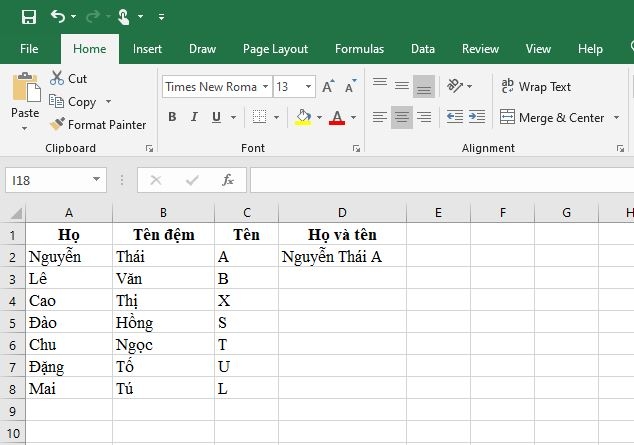Viewport: 634px width, 445px height.
Task: Click the Enter checkmark in formula bar
Action: click(192, 180)
